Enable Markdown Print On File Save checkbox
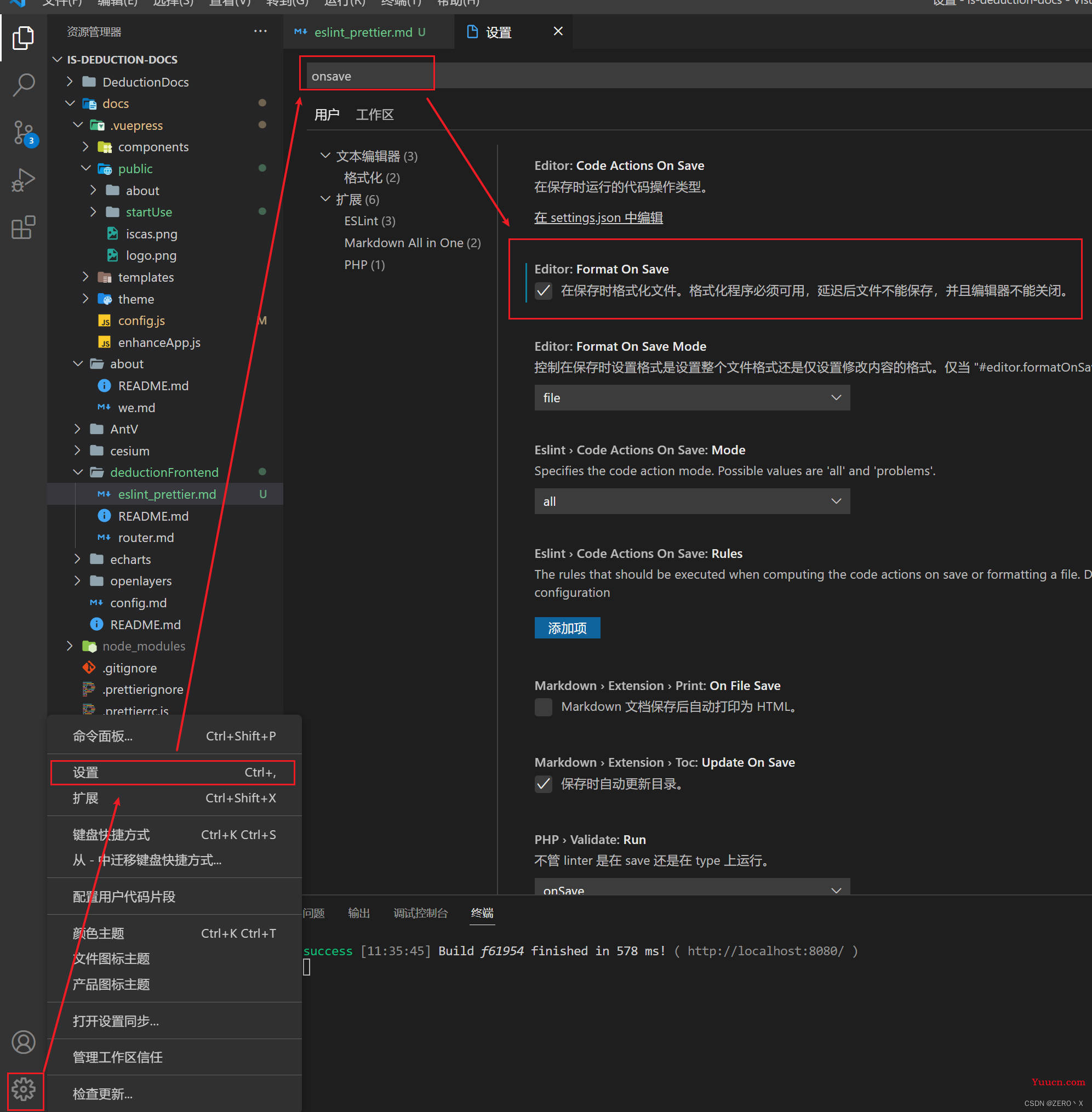1092x1112 pixels. 543,706
